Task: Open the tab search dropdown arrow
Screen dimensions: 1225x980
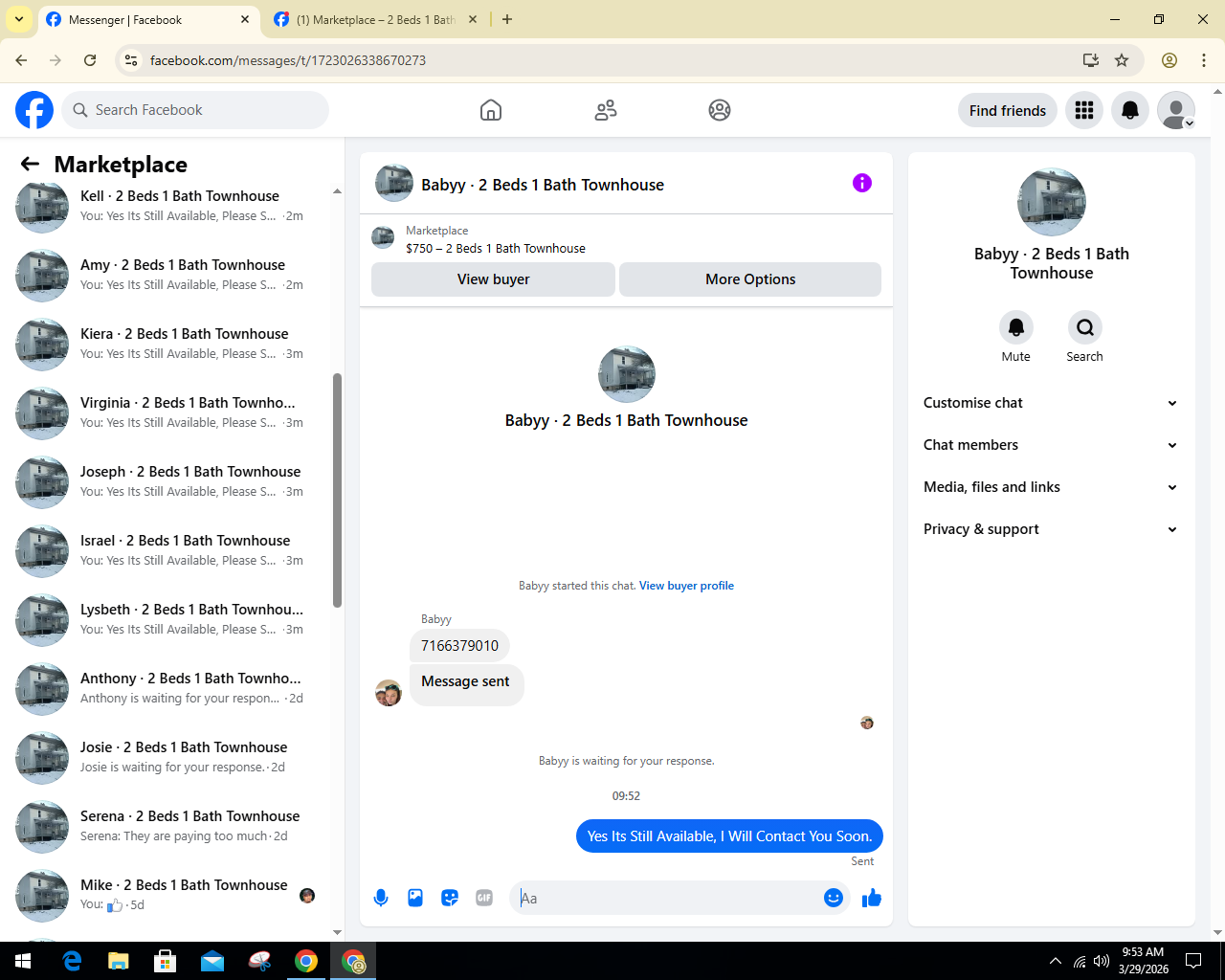Action: tap(19, 19)
